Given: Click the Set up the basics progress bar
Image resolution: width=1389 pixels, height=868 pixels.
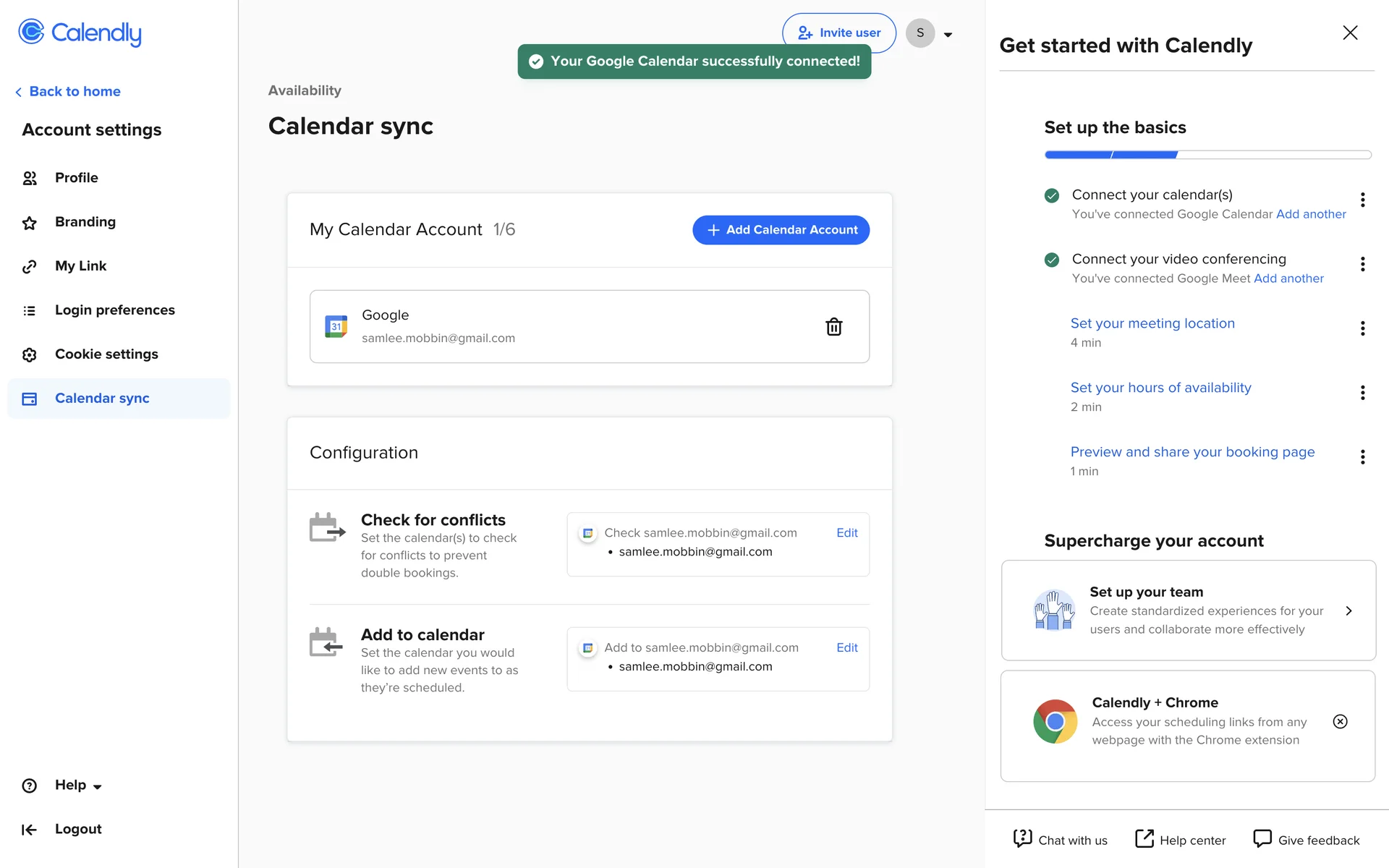Looking at the screenshot, I should click(x=1207, y=155).
